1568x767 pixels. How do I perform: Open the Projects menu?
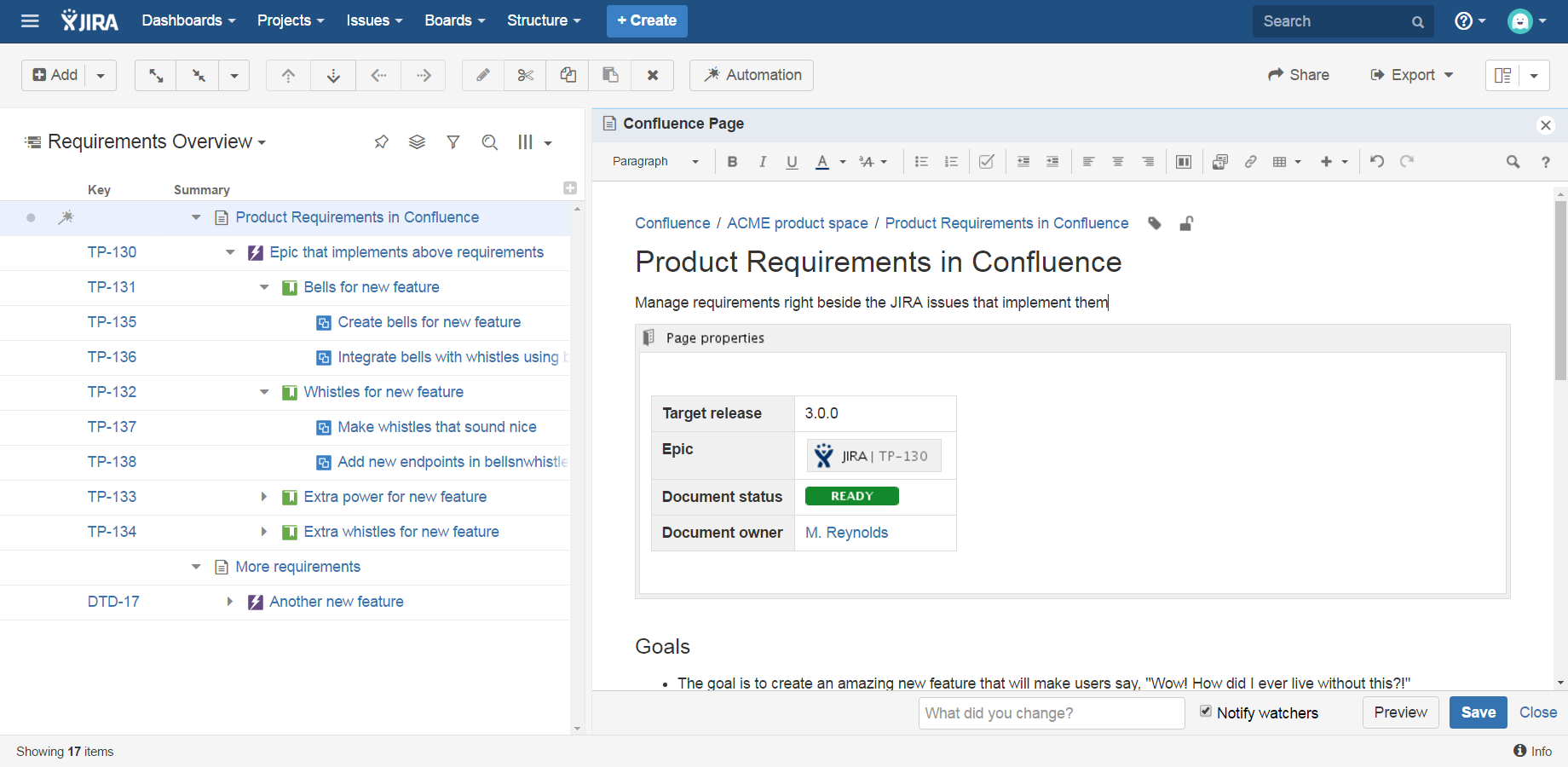tap(291, 20)
